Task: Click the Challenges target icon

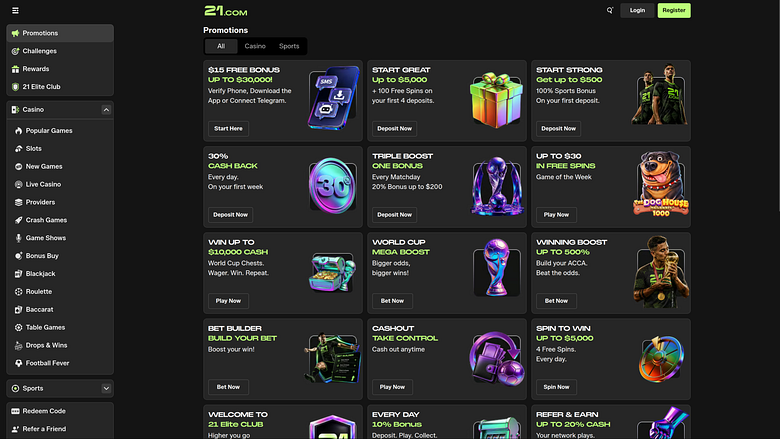Action: pos(15,51)
